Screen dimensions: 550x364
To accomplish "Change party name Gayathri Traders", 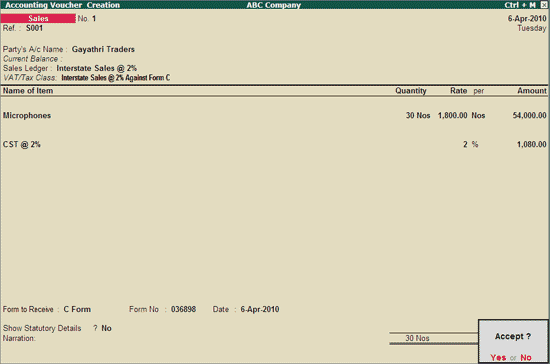I will pos(103,49).
